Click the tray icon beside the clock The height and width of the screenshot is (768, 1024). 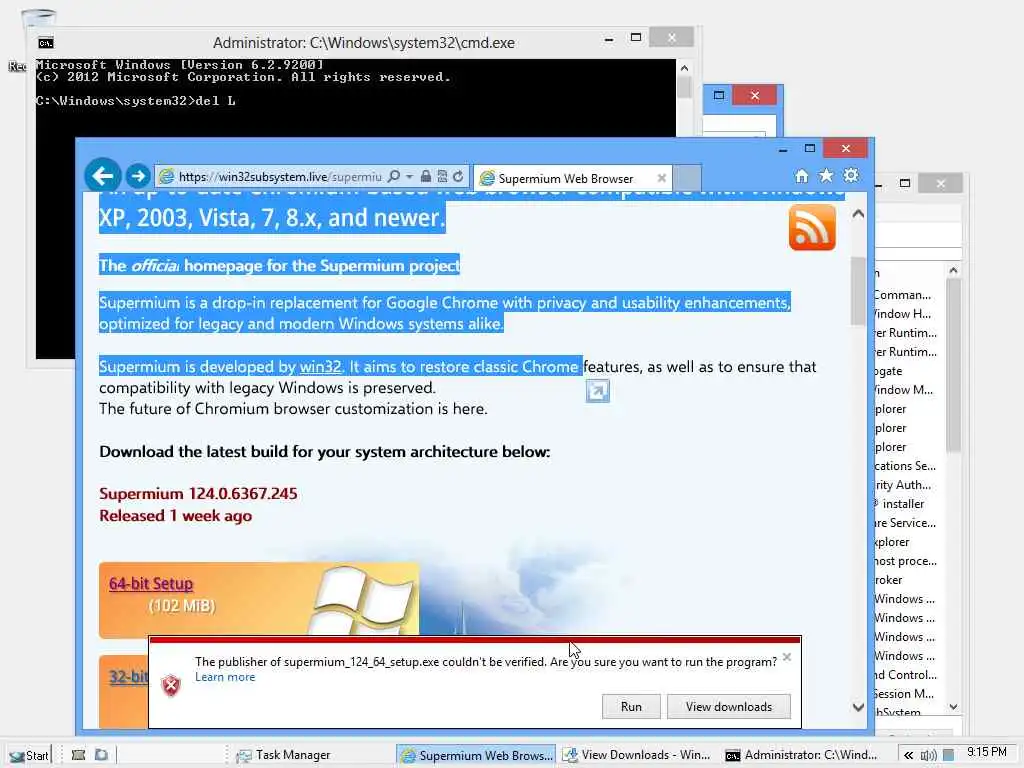tap(949, 756)
